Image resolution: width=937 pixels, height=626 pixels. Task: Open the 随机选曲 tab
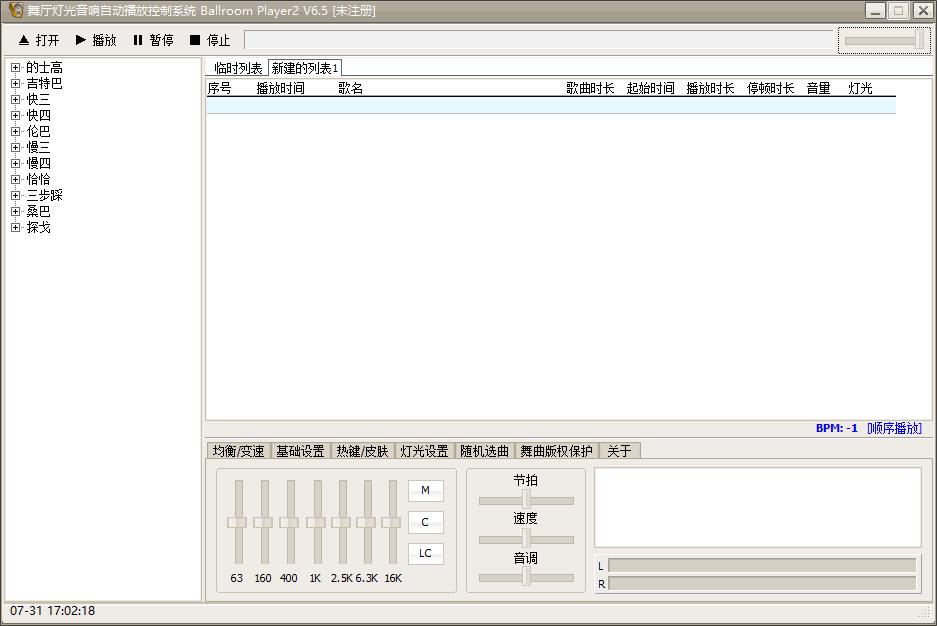485,451
